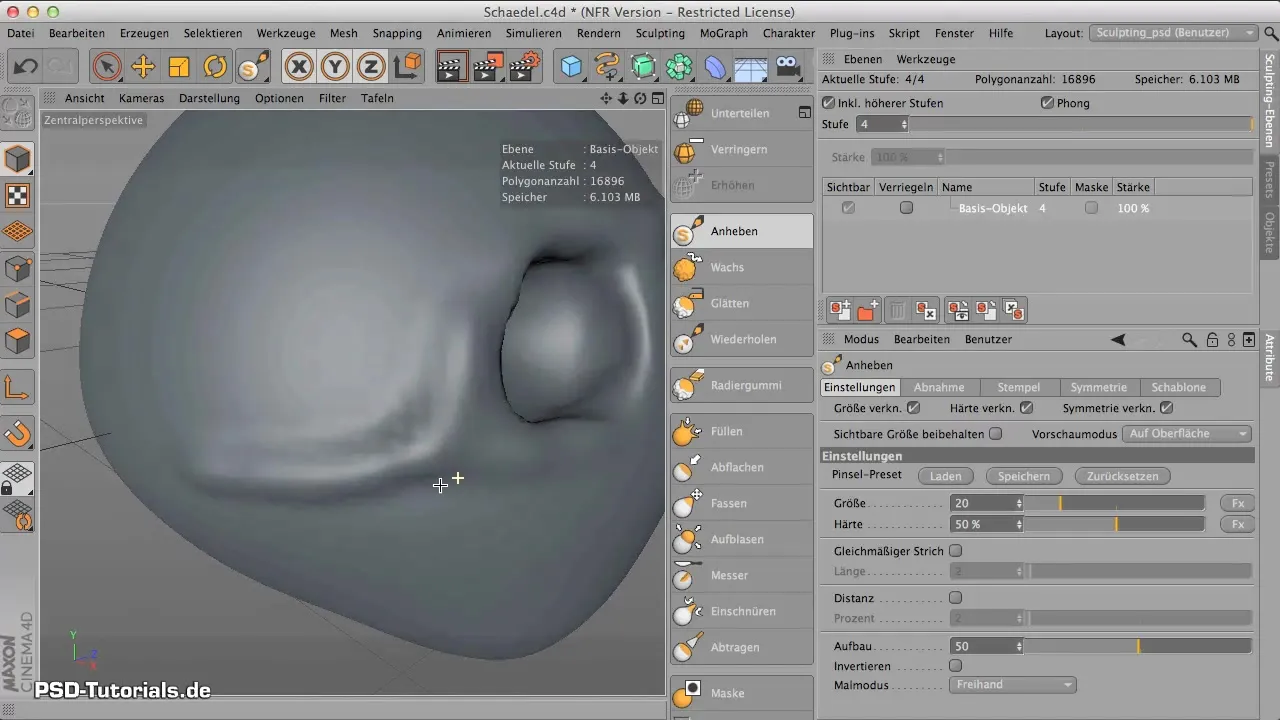Click the Größe value stepper
The width and height of the screenshot is (1280, 720).
pos(1019,503)
